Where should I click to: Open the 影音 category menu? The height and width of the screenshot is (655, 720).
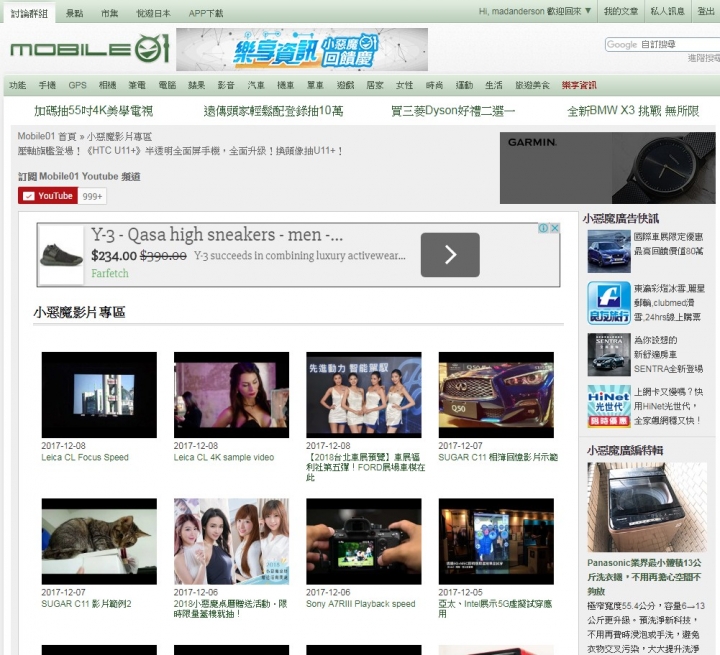[x=226, y=85]
